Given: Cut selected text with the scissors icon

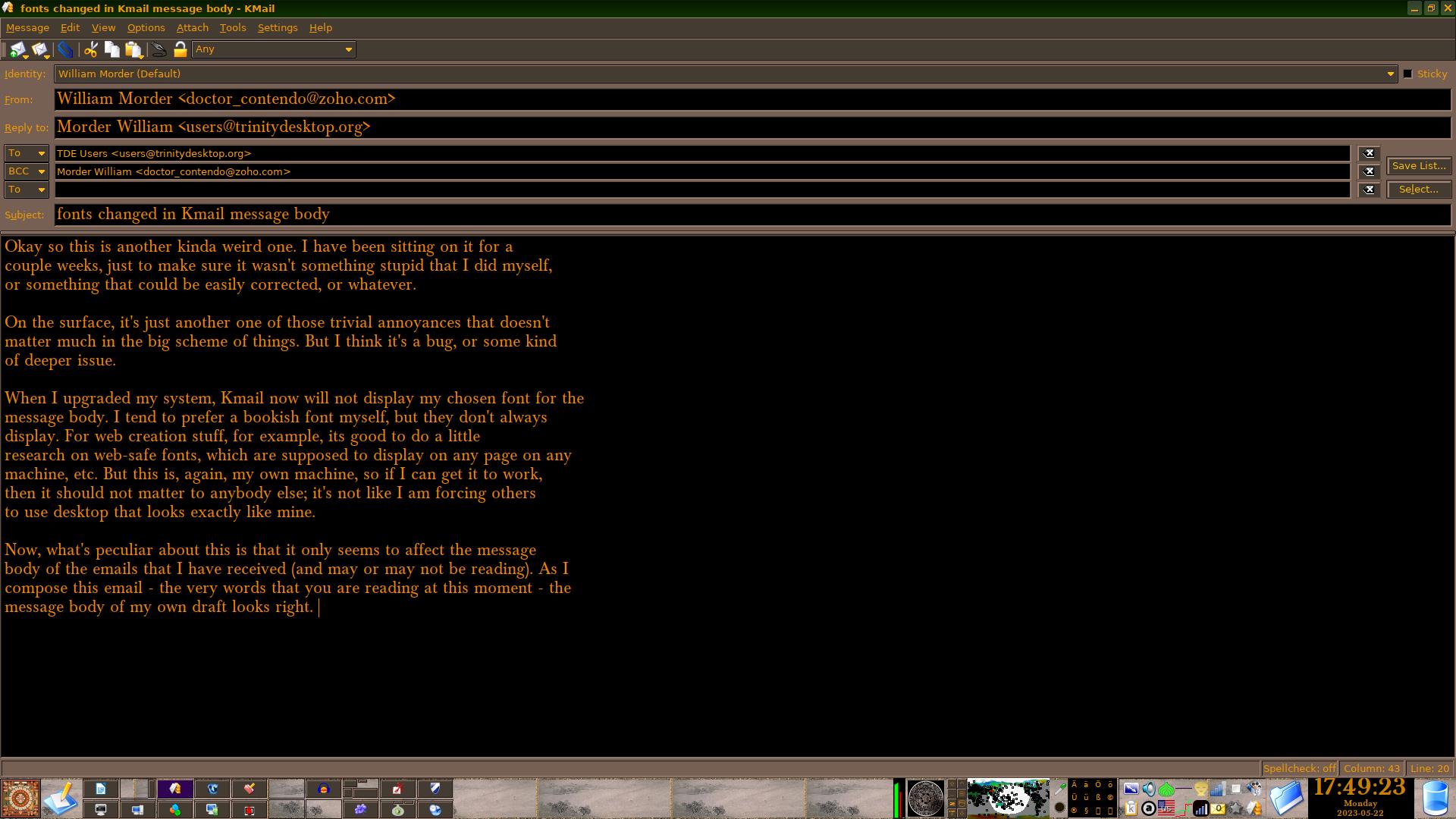Looking at the screenshot, I should (91, 50).
